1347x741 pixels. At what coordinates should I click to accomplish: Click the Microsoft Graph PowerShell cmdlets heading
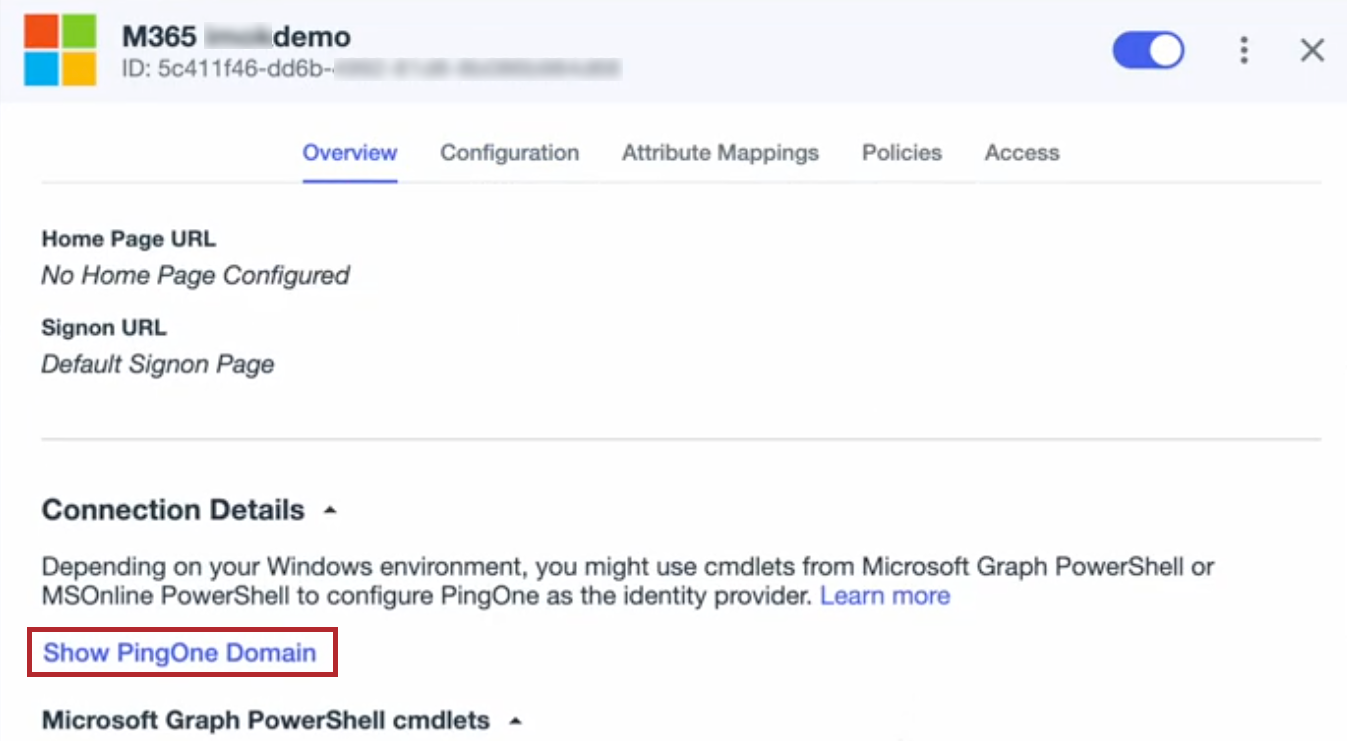coord(263,720)
